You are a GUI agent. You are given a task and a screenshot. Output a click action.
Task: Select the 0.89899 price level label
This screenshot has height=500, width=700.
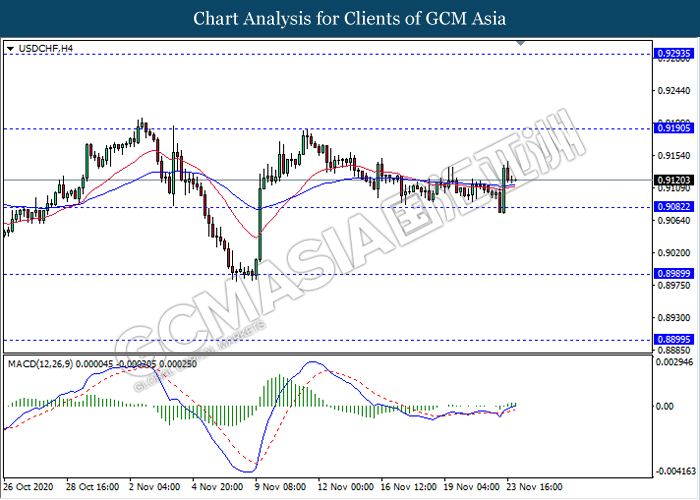click(x=674, y=274)
